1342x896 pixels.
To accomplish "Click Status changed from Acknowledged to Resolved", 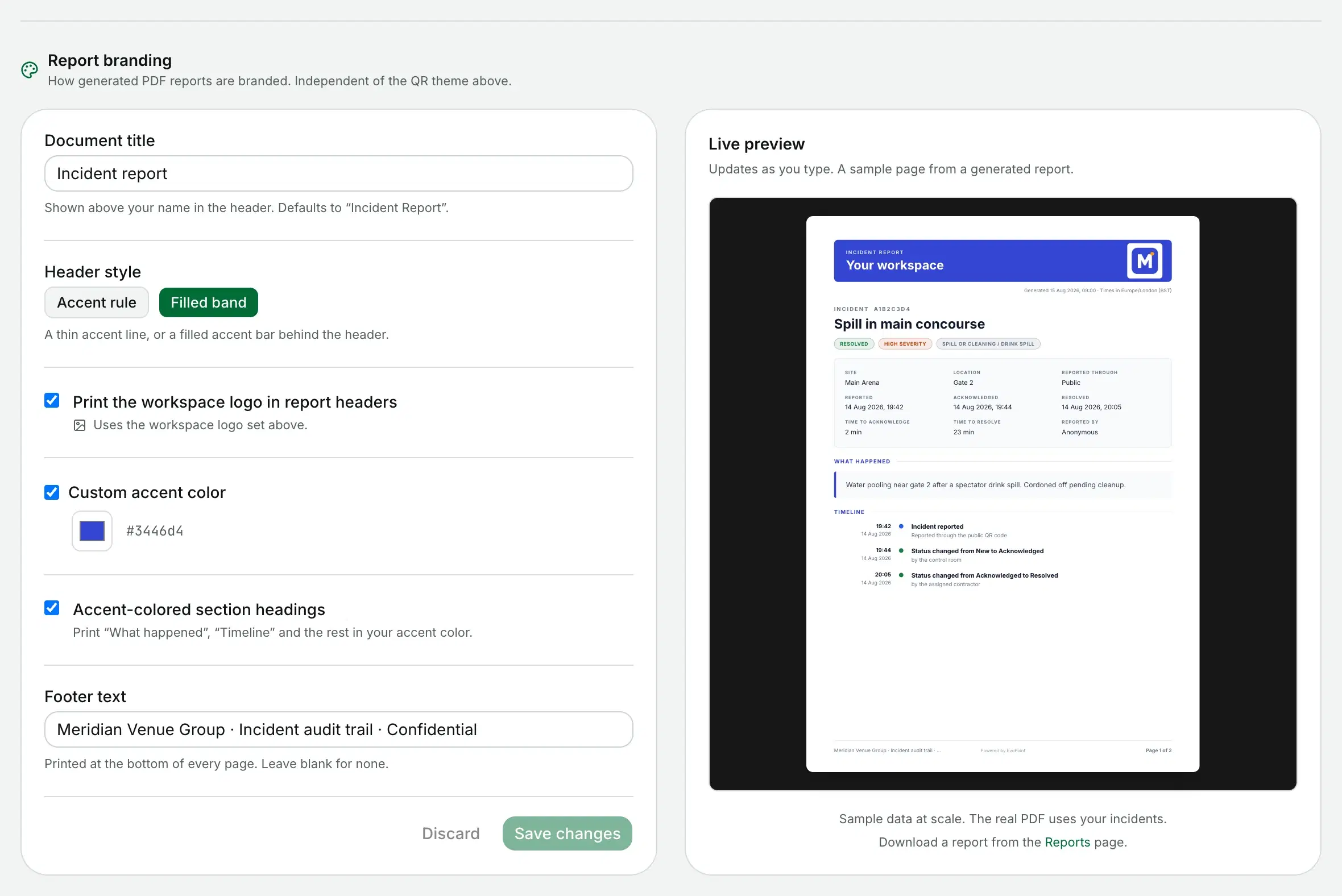I will point(984,575).
